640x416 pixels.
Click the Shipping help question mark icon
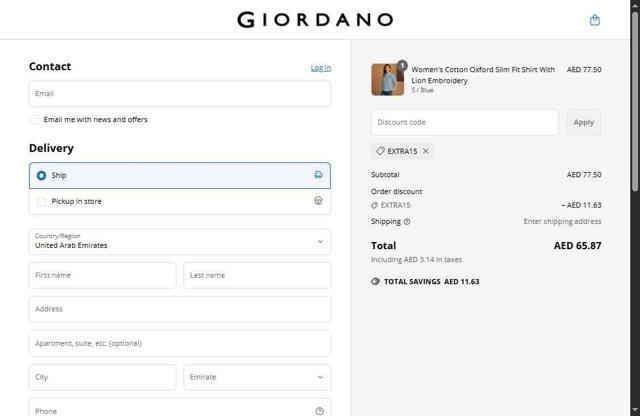click(x=407, y=222)
